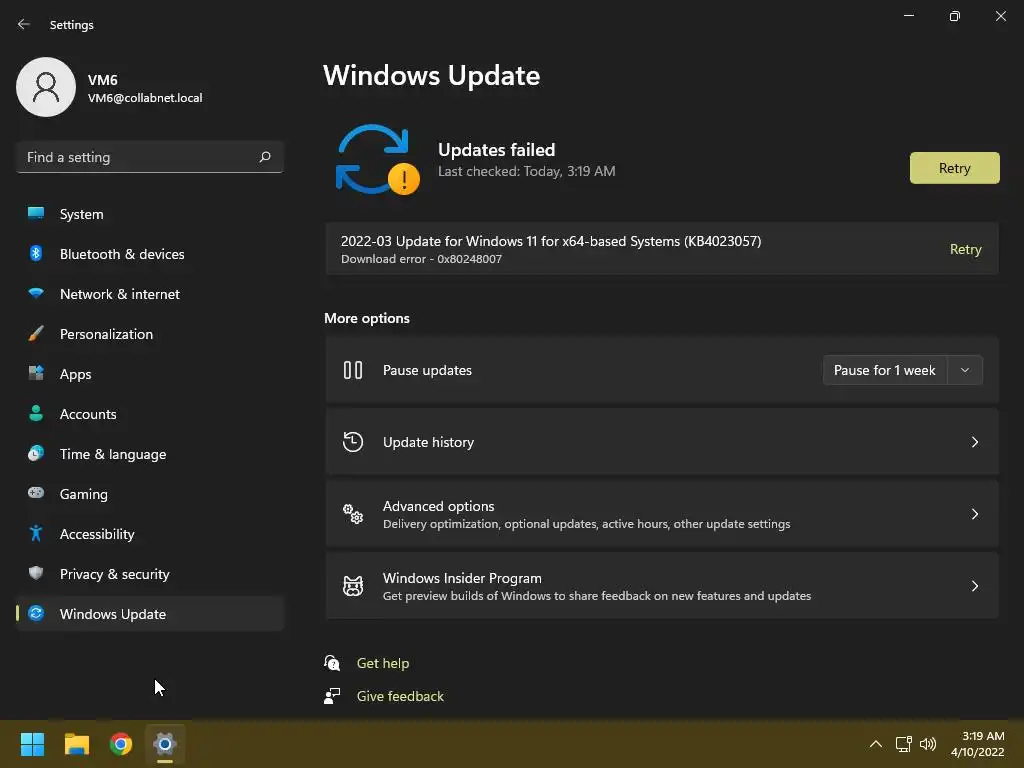
Task: Click the Get help headset icon
Action: (x=332, y=663)
